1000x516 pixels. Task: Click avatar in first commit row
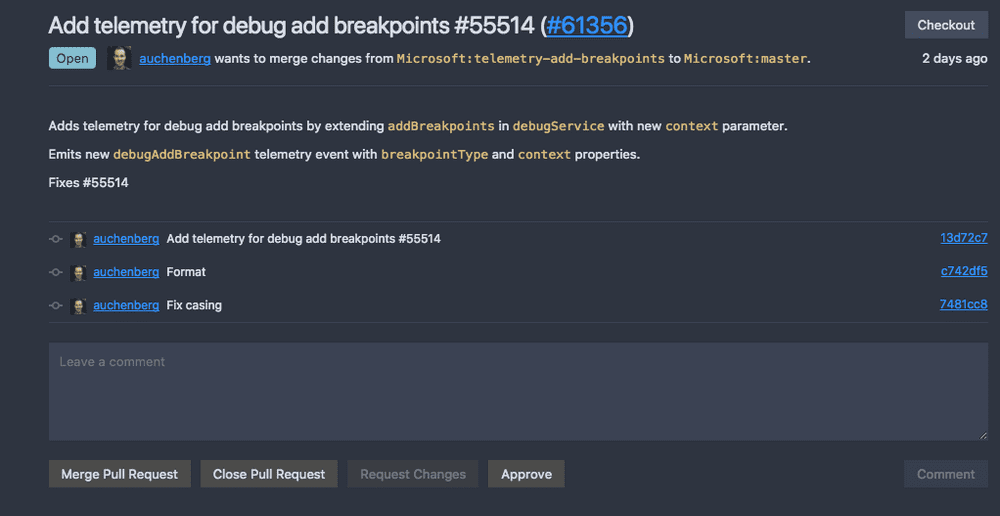tap(79, 239)
